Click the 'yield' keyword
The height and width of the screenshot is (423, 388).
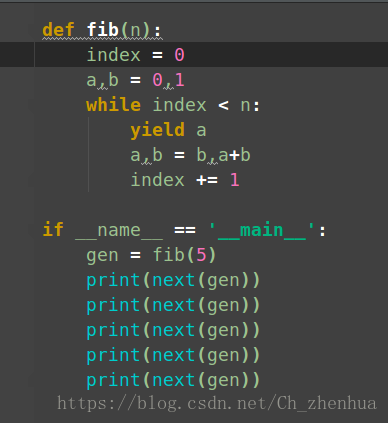(157, 130)
